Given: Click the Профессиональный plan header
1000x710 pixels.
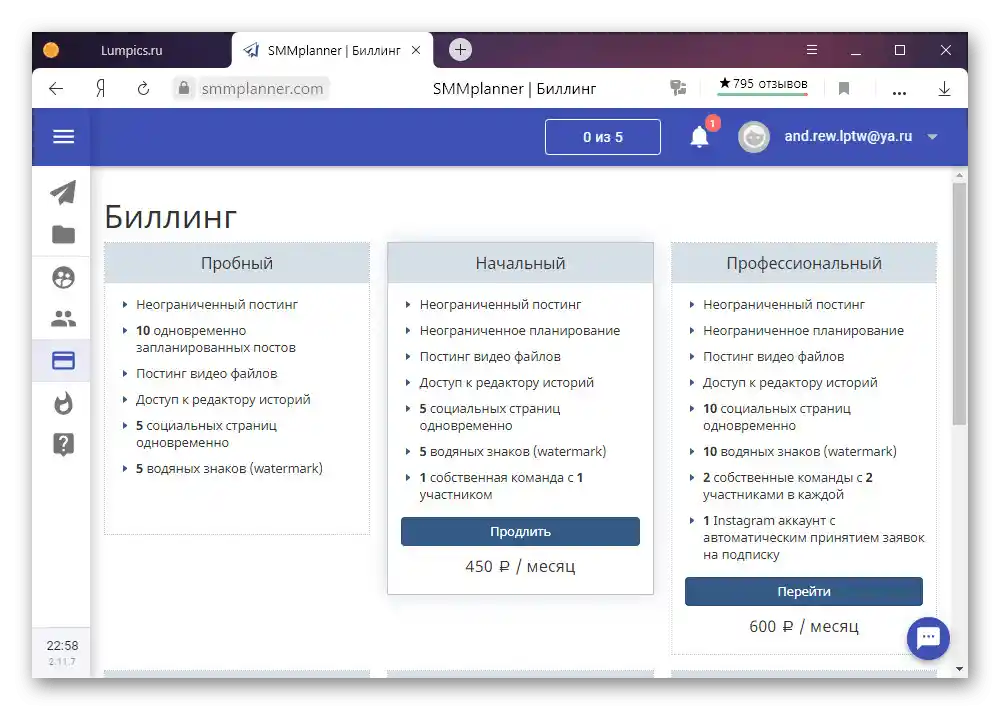Looking at the screenshot, I should (804, 263).
